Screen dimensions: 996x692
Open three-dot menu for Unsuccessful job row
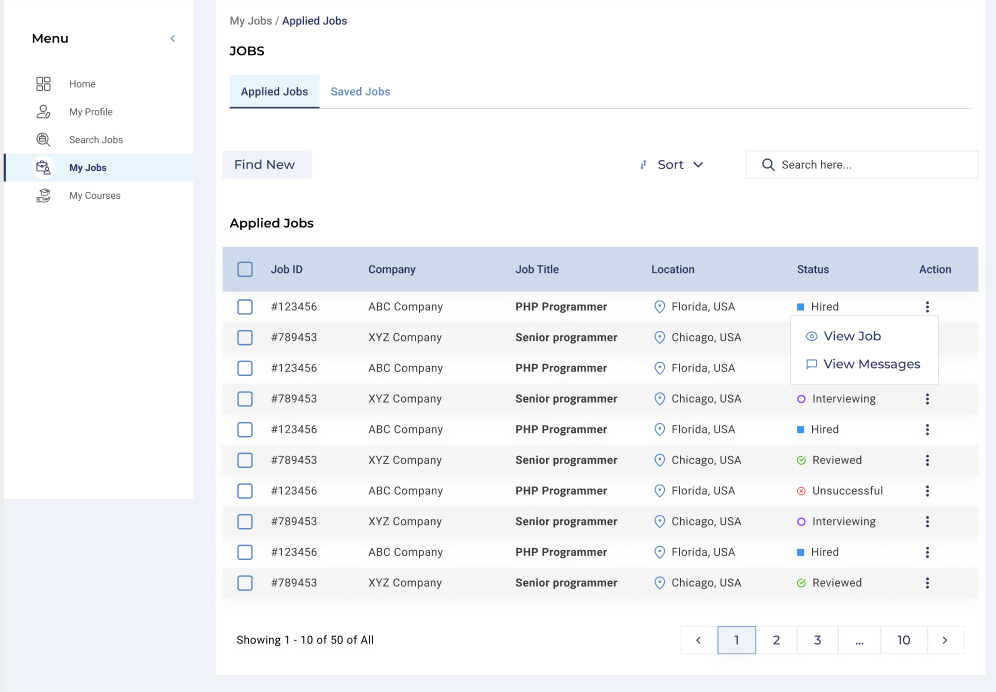tap(927, 491)
